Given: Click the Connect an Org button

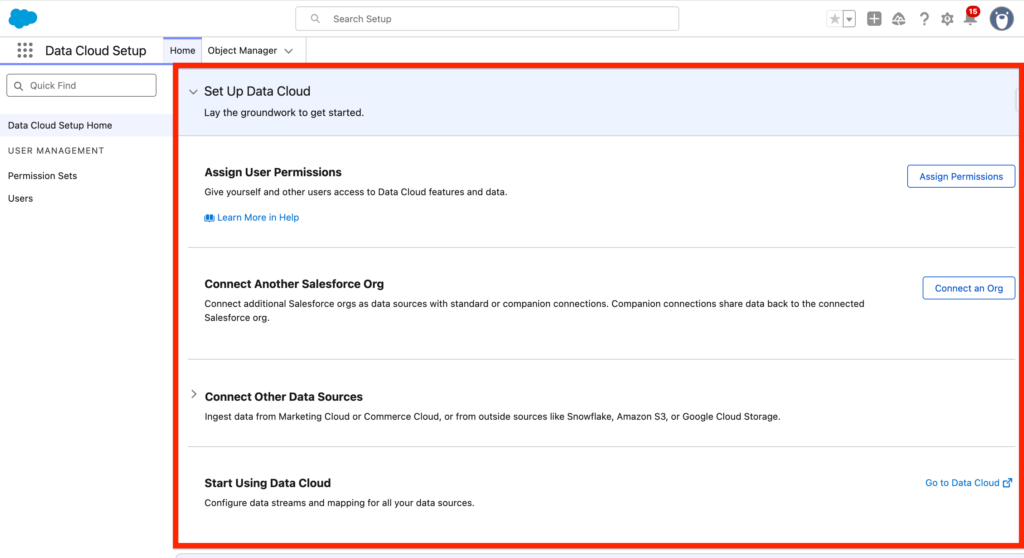Looking at the screenshot, I should coord(968,288).
